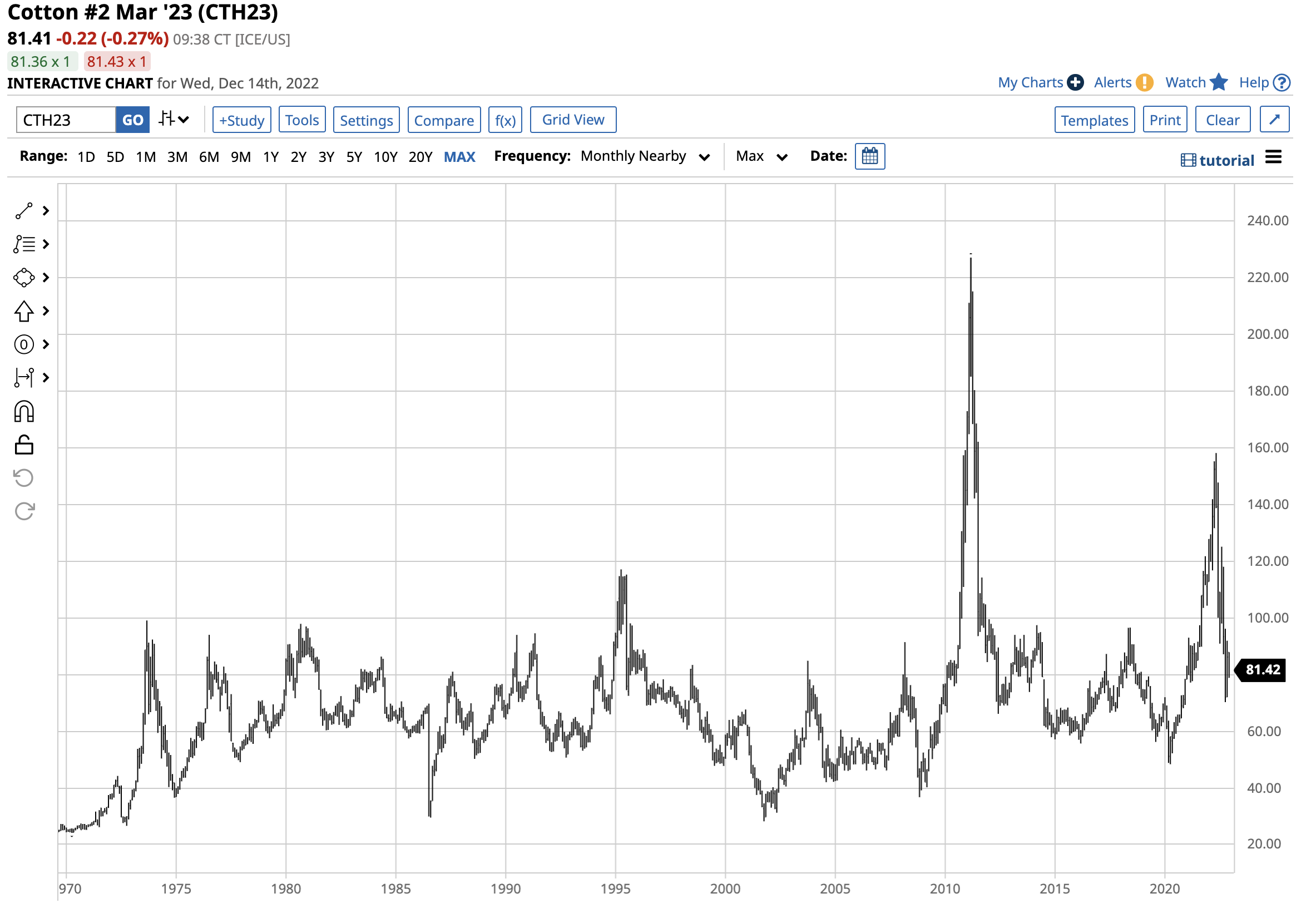Select the 5Y range option
Screen dimensions: 1316x918
pyautogui.click(x=354, y=157)
